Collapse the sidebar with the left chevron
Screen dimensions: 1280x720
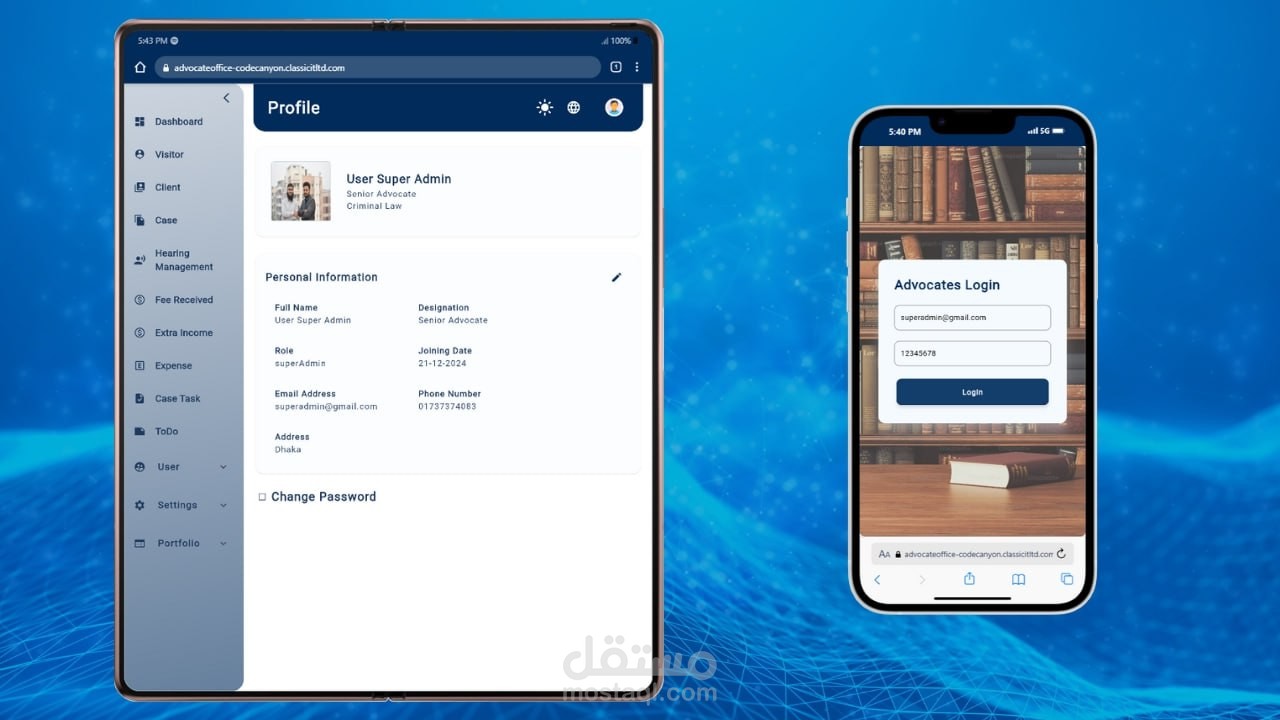click(226, 97)
